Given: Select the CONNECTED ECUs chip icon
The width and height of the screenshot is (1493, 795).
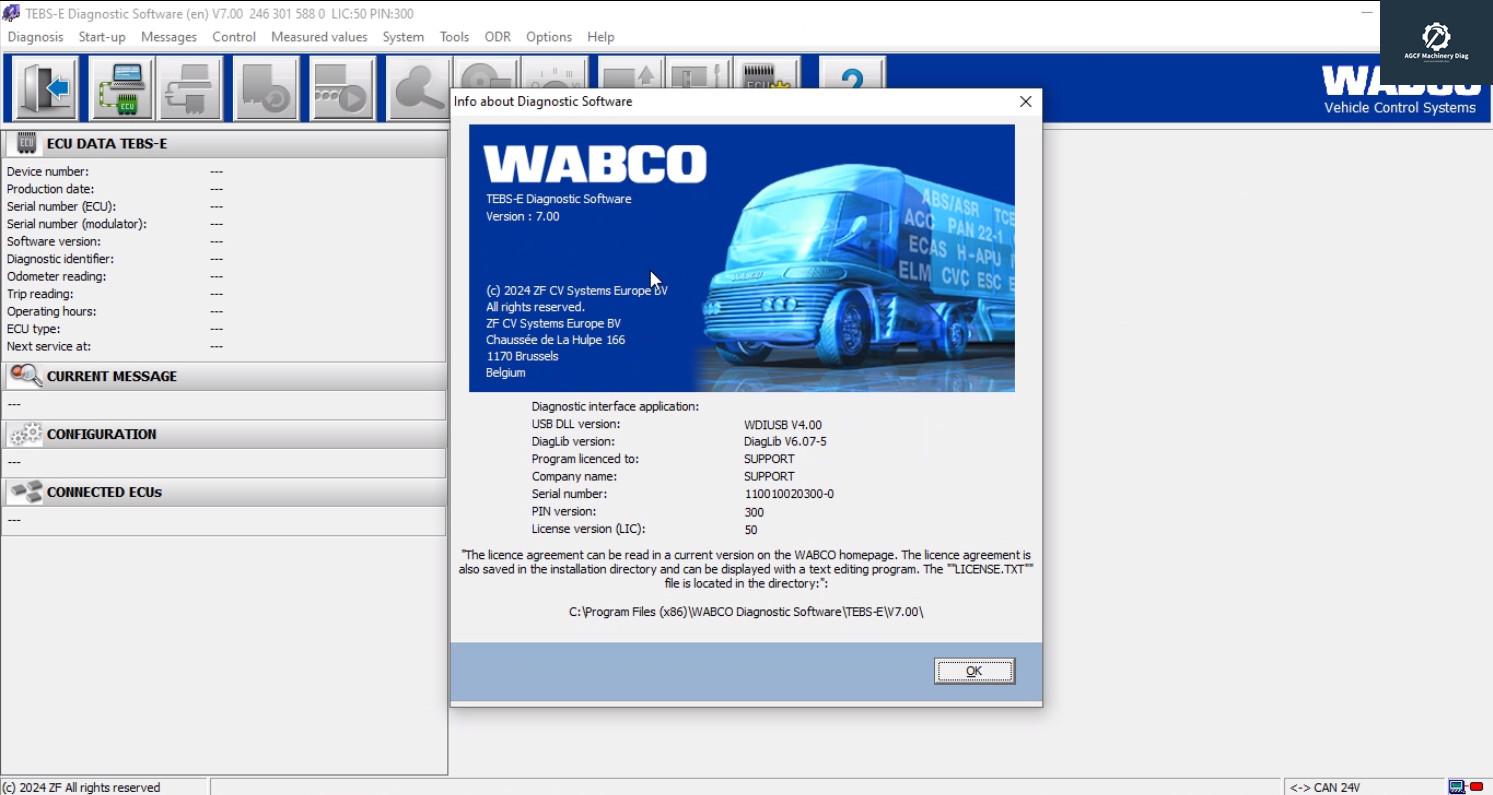Looking at the screenshot, I should (x=25, y=491).
